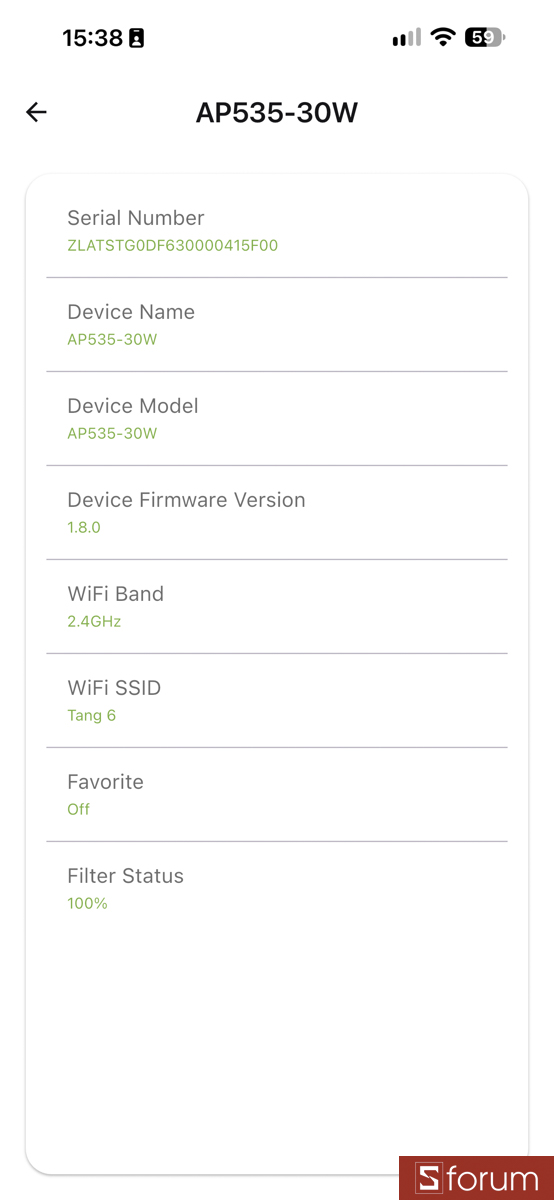Open the Filter Status 100% row
The image size is (554, 1200).
point(277,889)
